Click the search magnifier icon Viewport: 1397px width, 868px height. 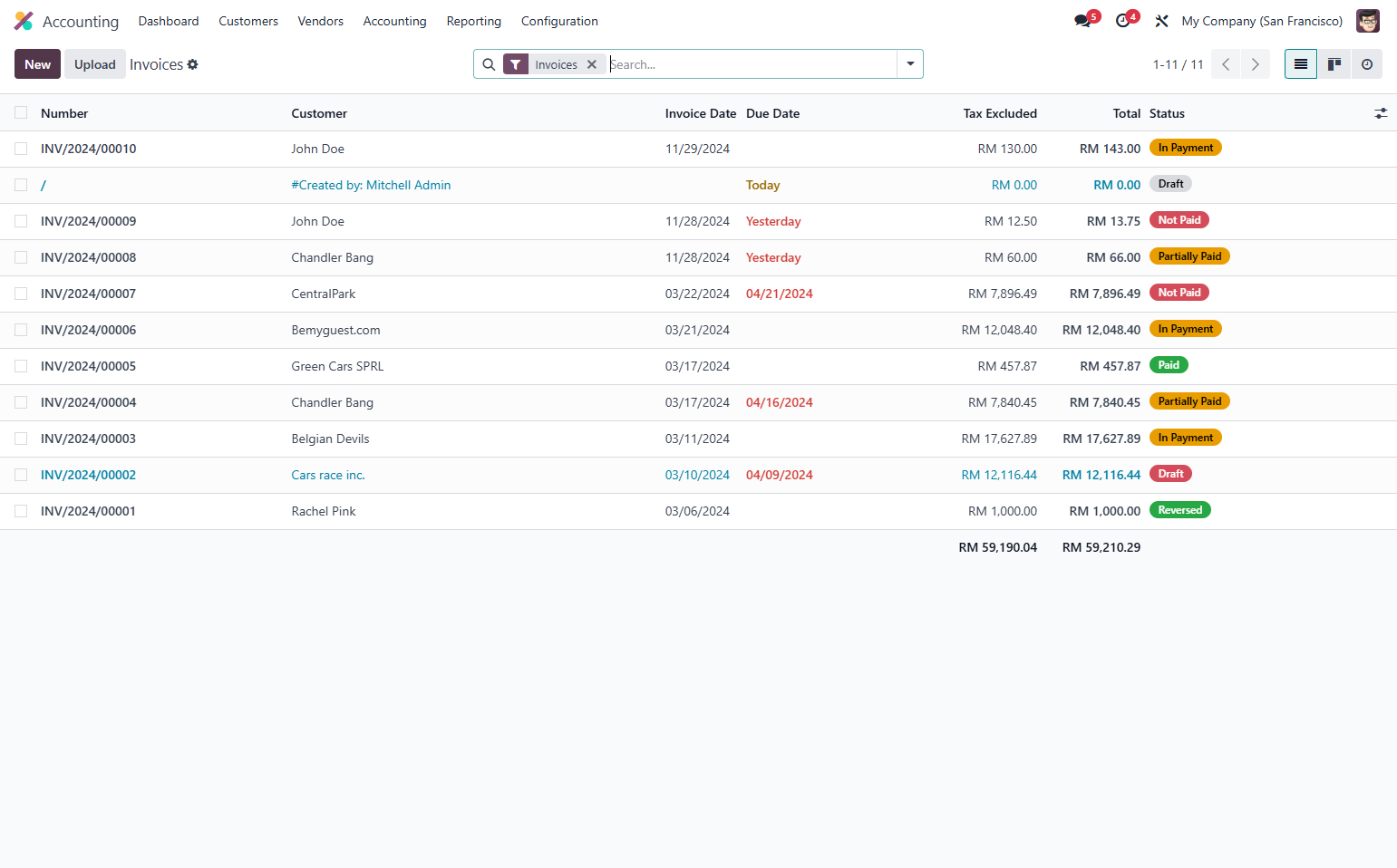tap(489, 64)
